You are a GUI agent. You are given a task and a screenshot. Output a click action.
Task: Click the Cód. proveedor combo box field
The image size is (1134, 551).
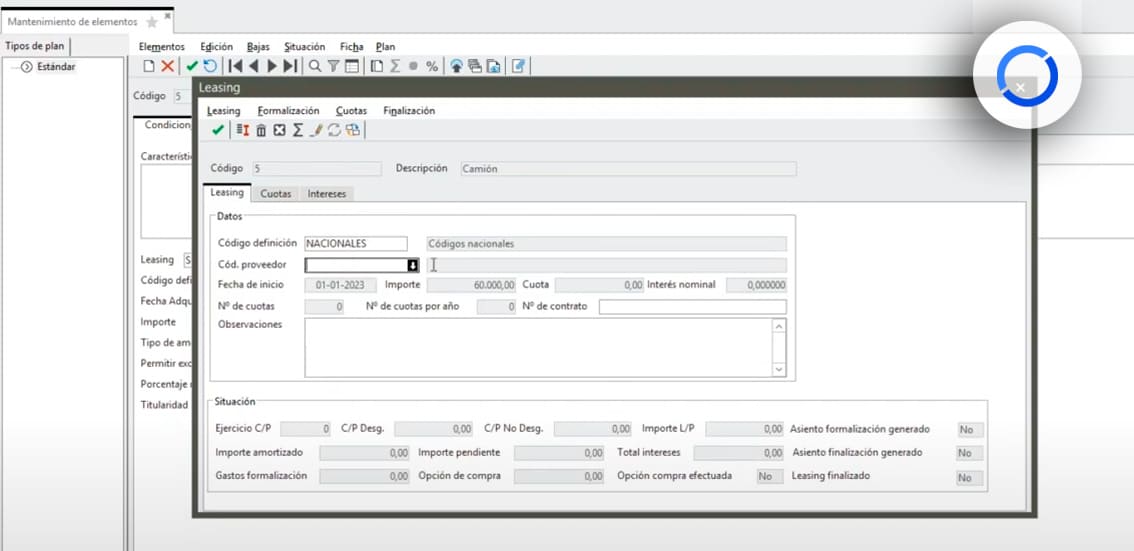(362, 265)
